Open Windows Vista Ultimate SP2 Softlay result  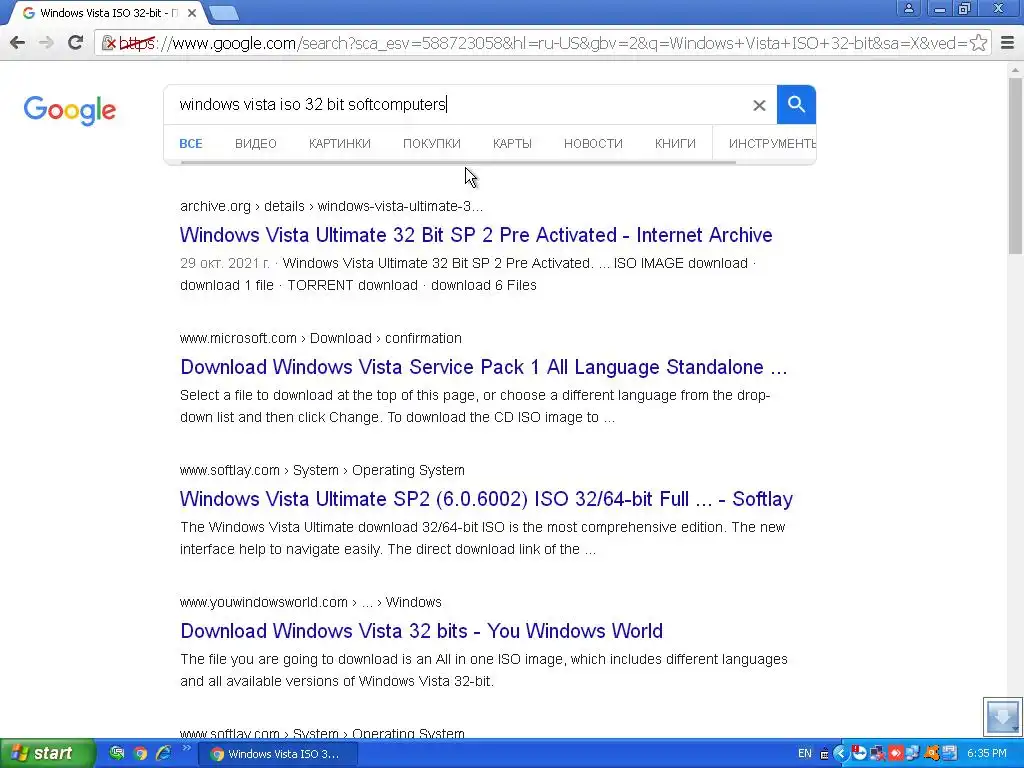pos(486,499)
